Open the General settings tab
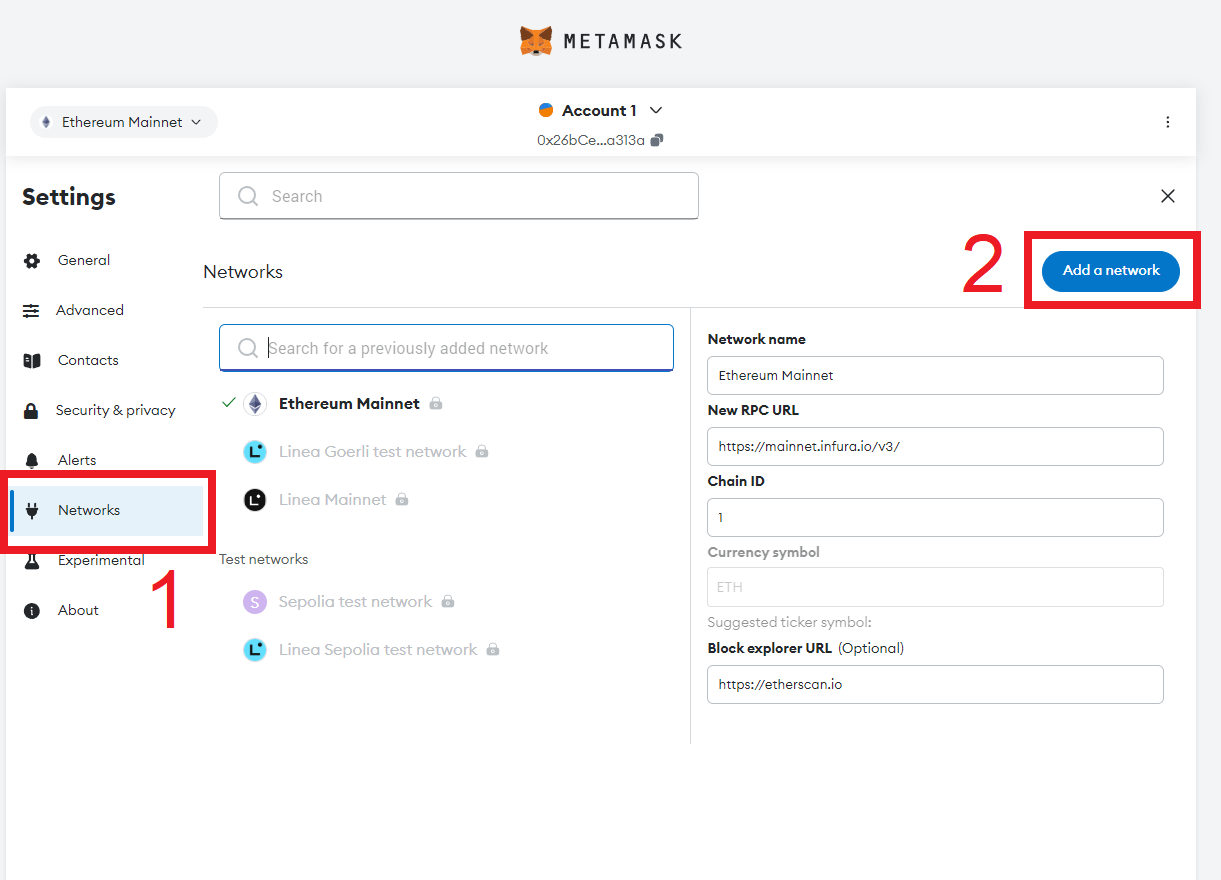 [84, 261]
